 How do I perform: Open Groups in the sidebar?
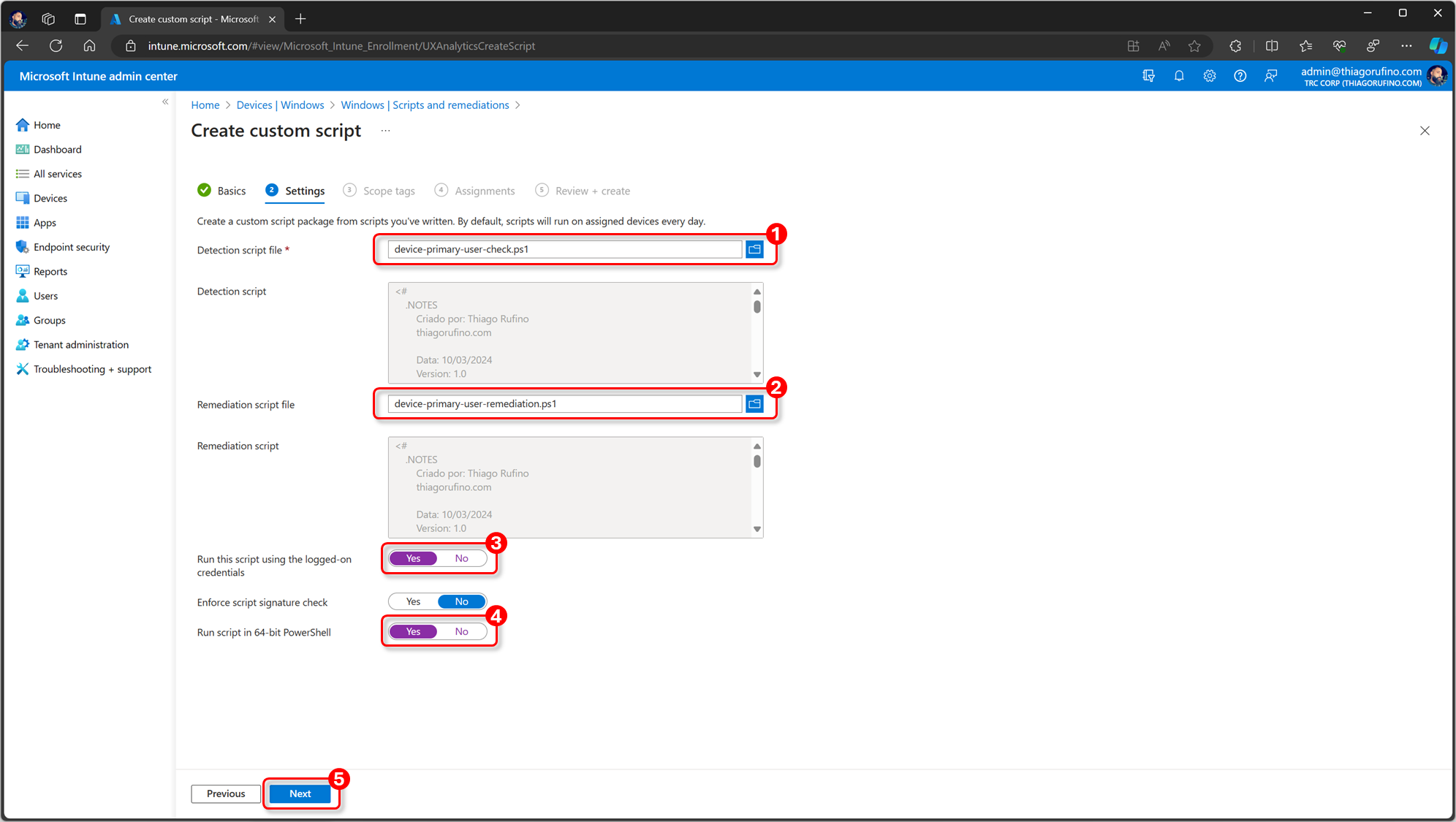click(x=41, y=320)
